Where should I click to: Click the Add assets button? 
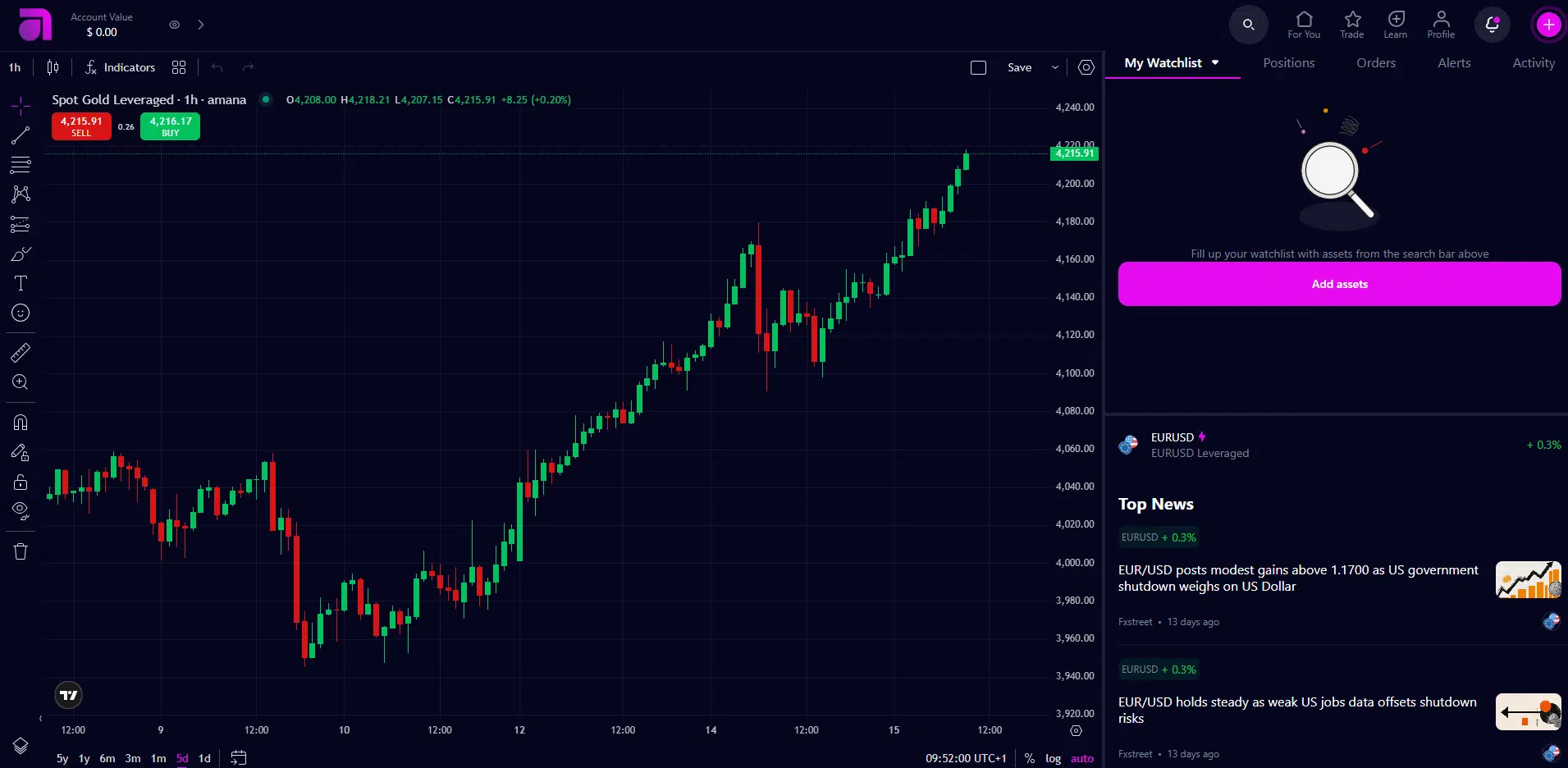1339,284
